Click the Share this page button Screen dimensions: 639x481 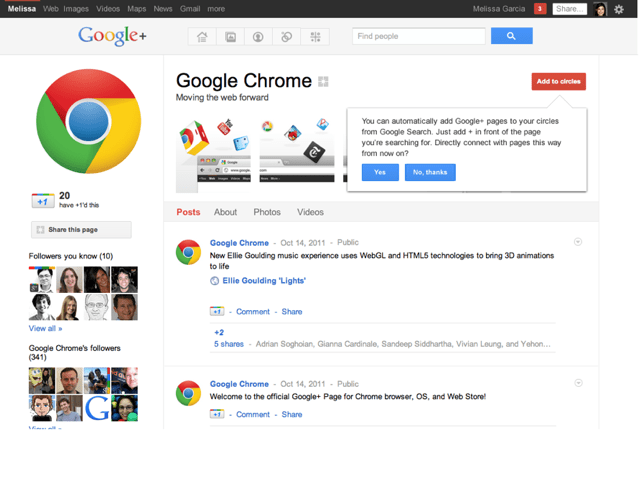[x=81, y=229]
